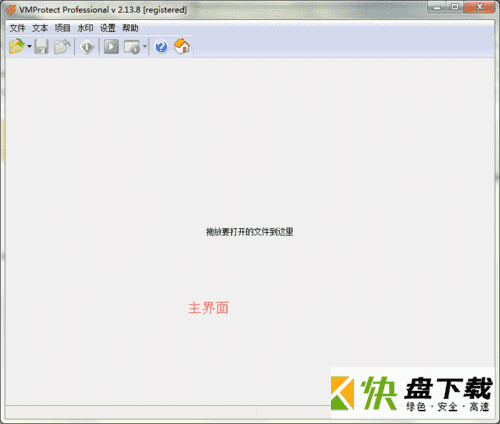Expand the open file dropdown arrow
Viewport: 500px width, 424px height.
pos(29,46)
